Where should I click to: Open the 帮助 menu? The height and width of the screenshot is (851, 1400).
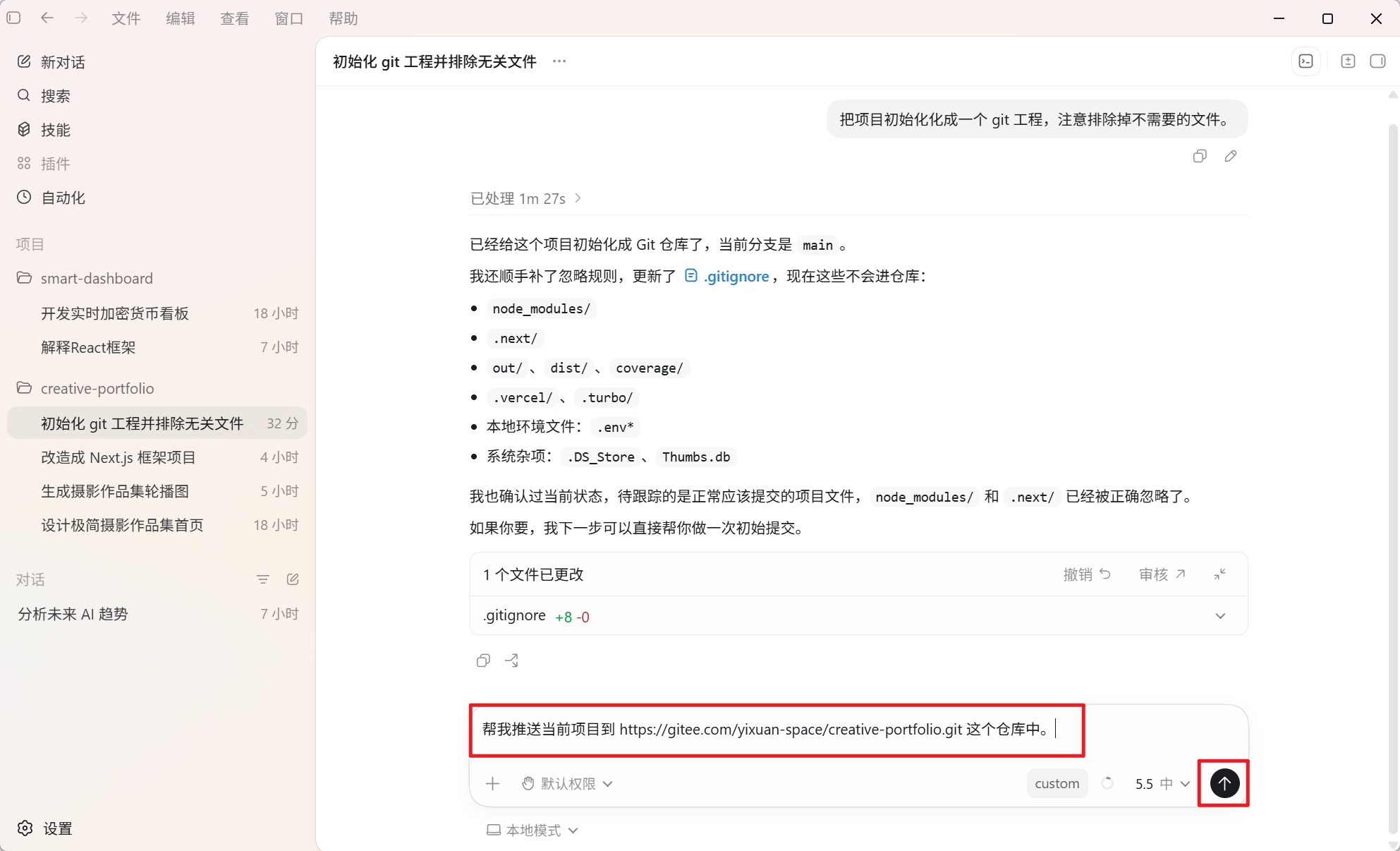coord(343,18)
